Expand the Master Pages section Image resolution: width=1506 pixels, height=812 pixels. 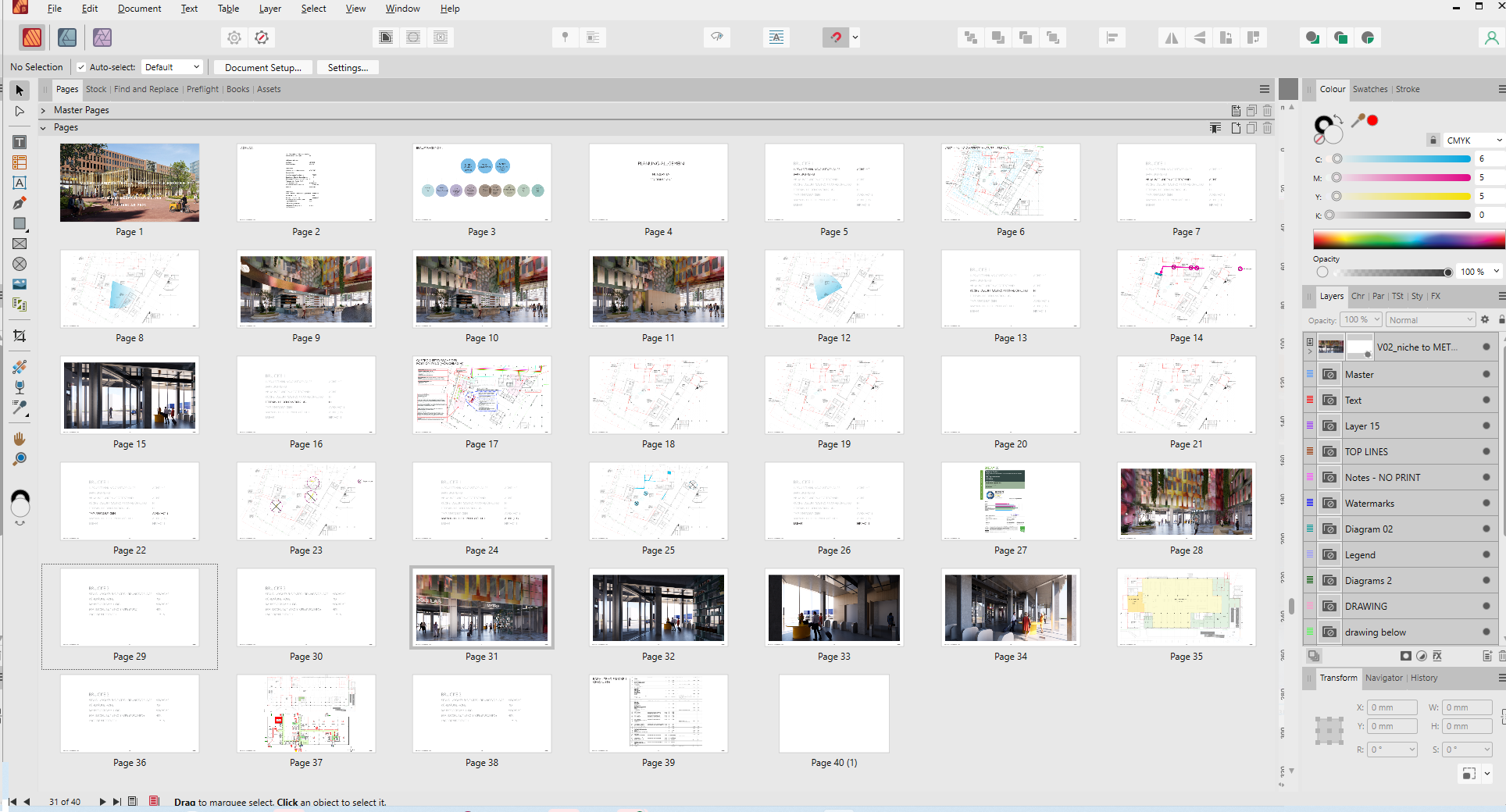point(44,110)
